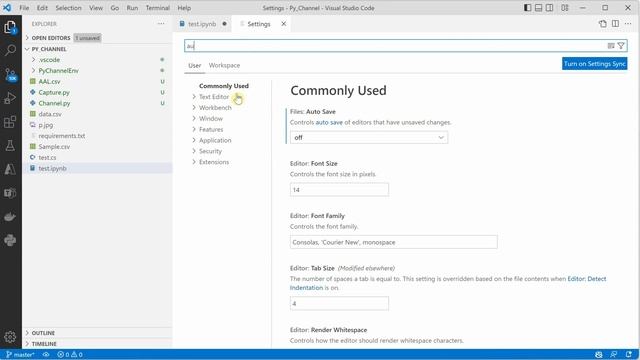Toggle secondary side bar layout icon
This screenshot has height=360, width=640.
[x=549, y=8]
